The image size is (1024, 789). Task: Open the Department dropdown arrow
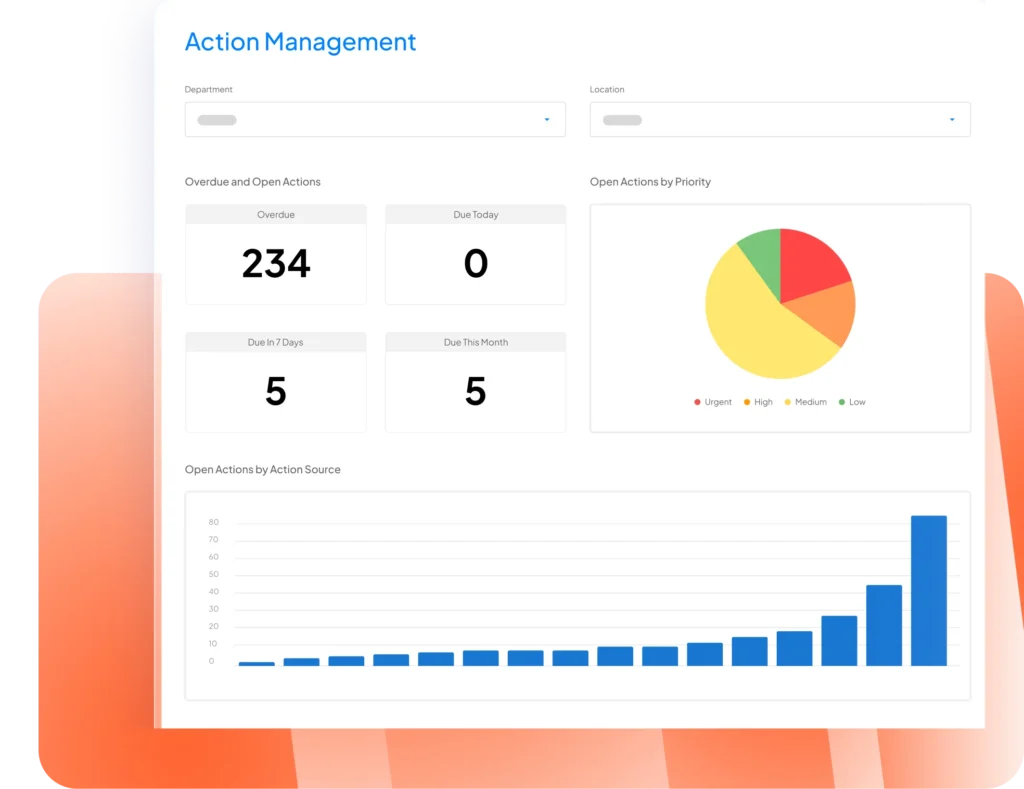pos(547,120)
